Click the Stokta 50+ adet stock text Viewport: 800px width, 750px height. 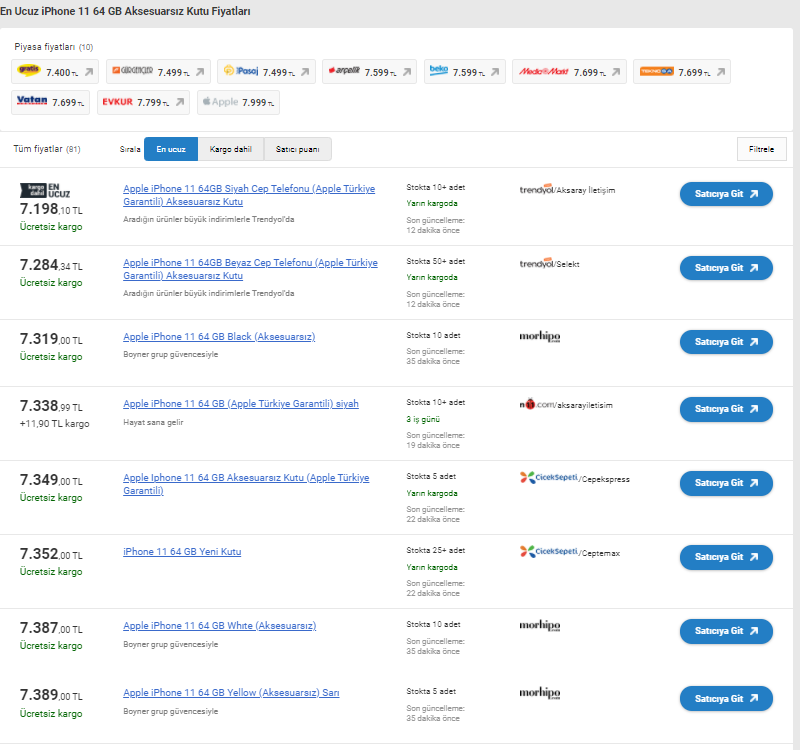(x=436, y=261)
